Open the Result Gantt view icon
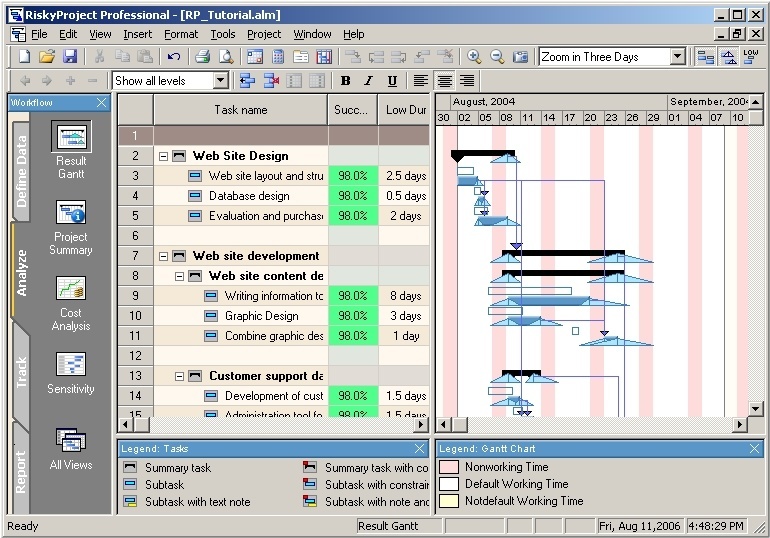The height and width of the screenshot is (538, 770). tap(71, 138)
